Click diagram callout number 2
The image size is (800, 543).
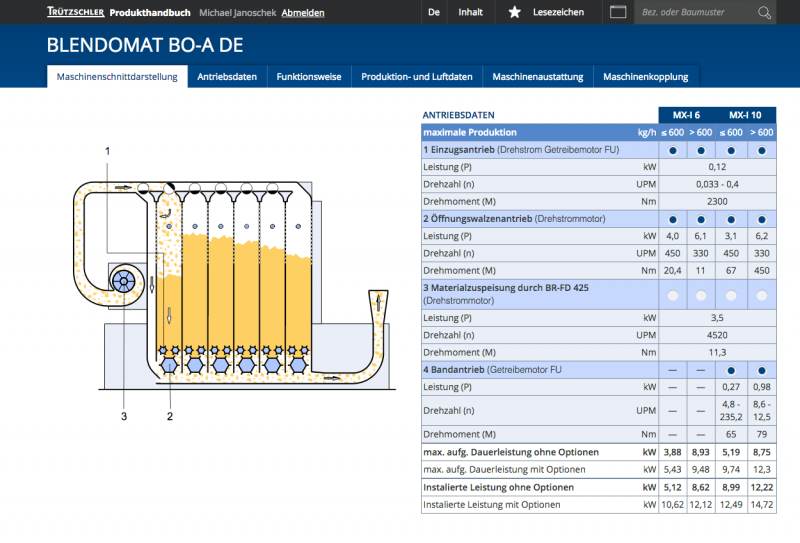(170, 416)
